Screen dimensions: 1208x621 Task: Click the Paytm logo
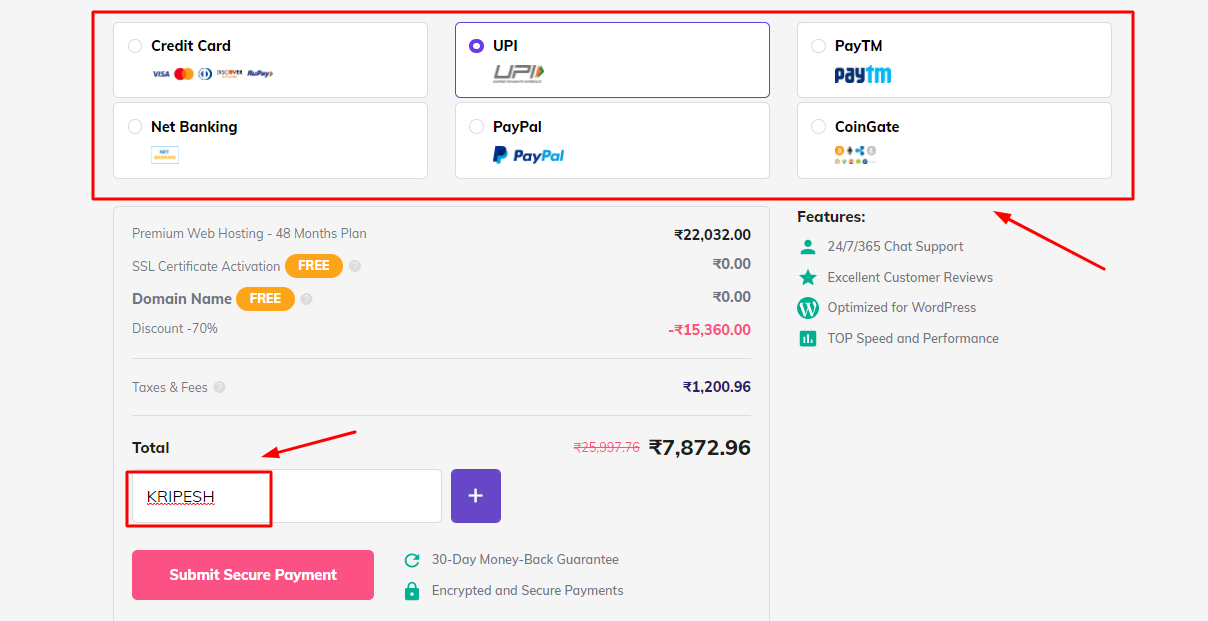click(x=862, y=74)
